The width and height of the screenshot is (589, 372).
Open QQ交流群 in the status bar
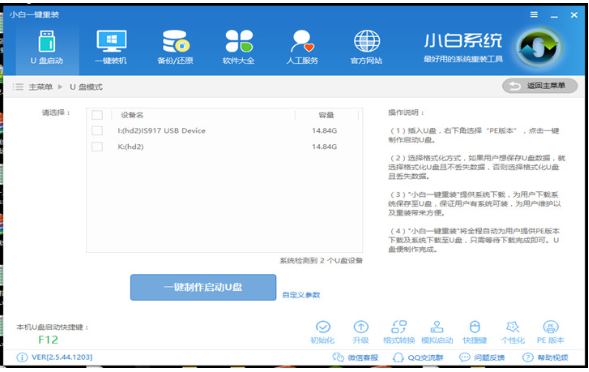tap(418, 357)
